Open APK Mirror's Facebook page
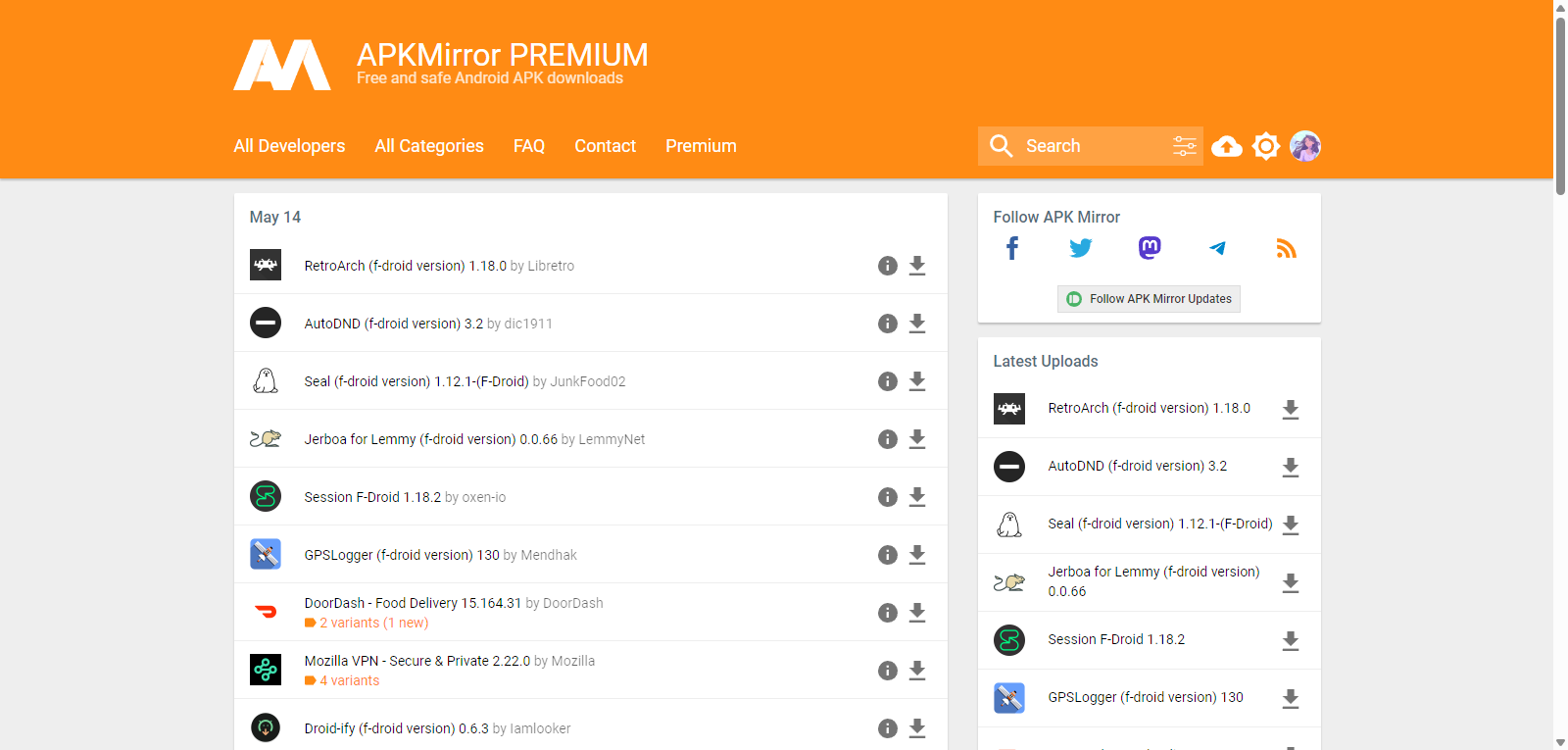 coord(1012,249)
